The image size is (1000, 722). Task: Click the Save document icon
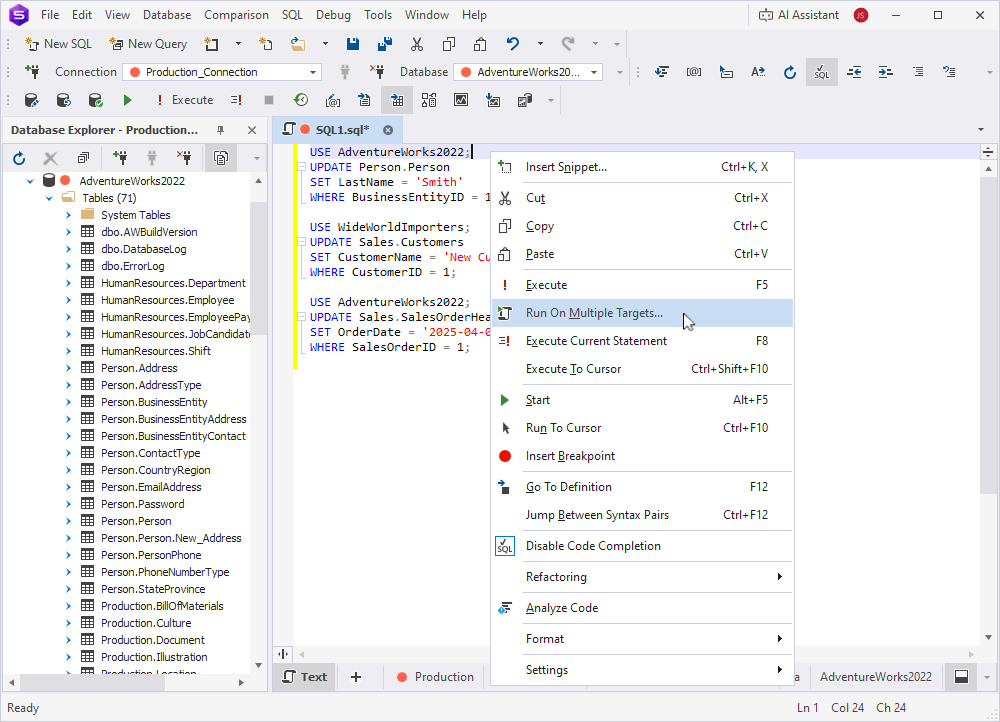click(352, 44)
